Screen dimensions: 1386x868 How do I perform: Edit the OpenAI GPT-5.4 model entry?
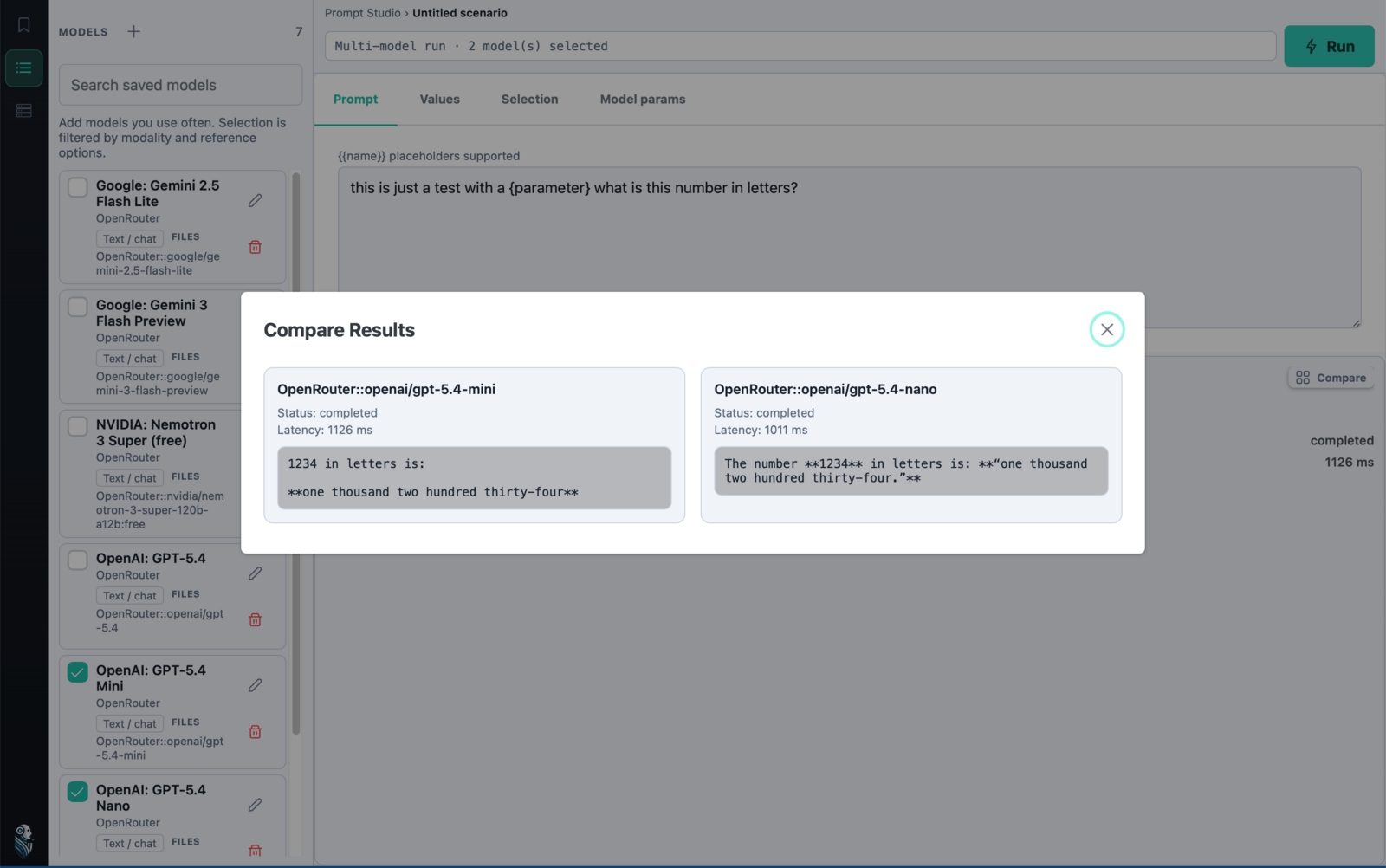[x=255, y=573]
